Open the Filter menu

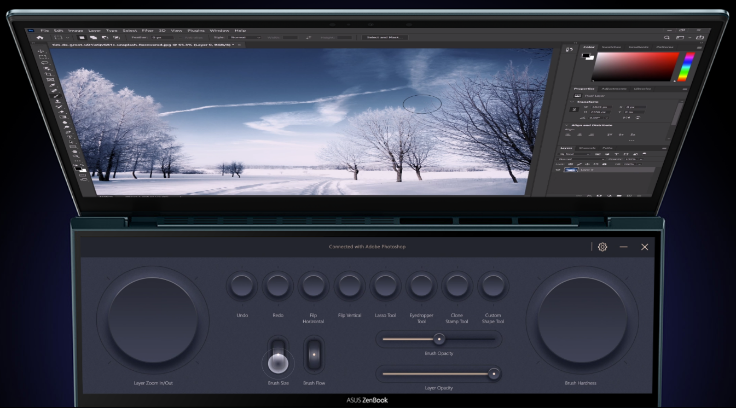(147, 31)
